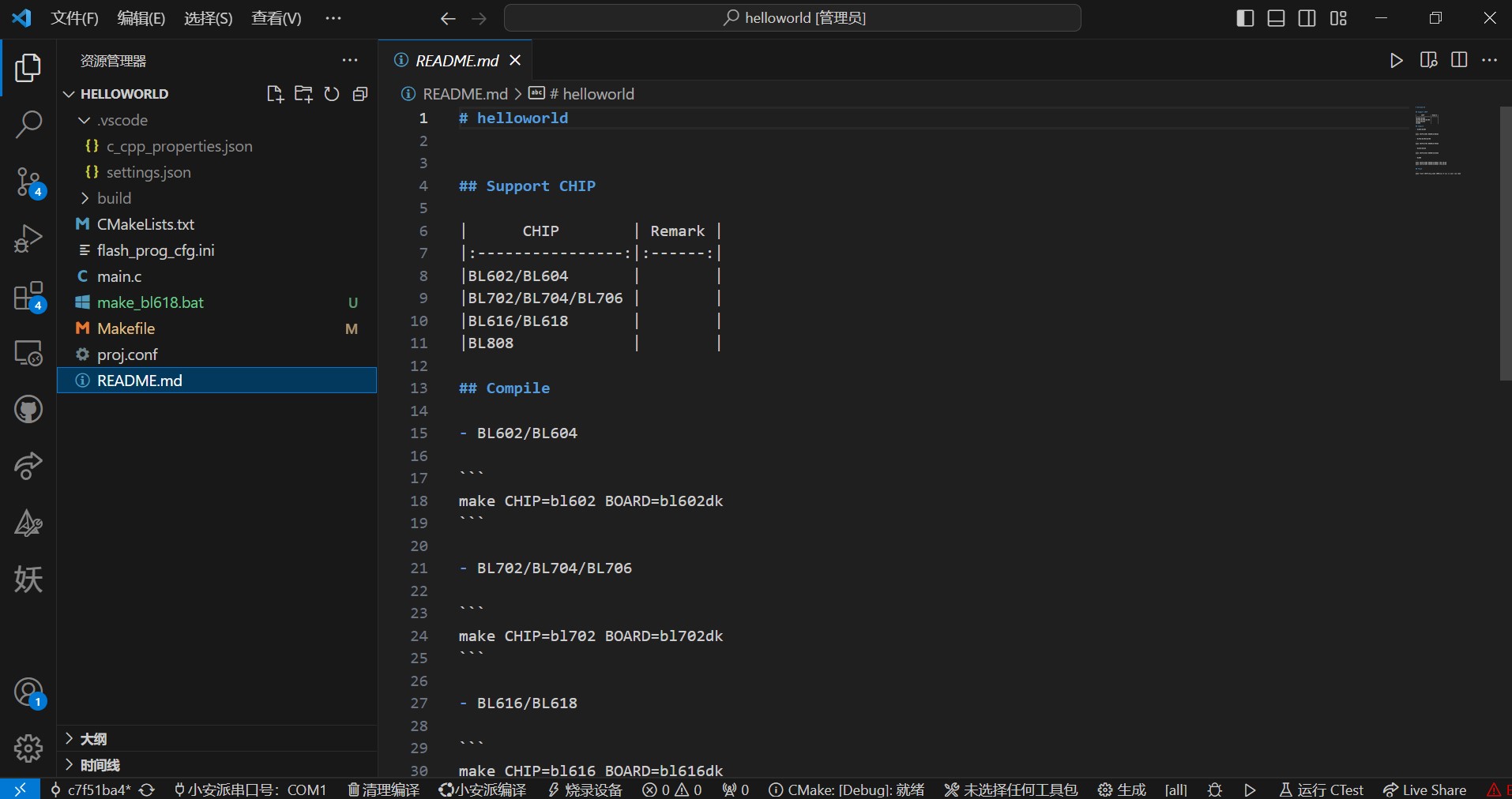1512x799 pixels.
Task: Launch CMake target with play icon
Action: (x=1250, y=790)
